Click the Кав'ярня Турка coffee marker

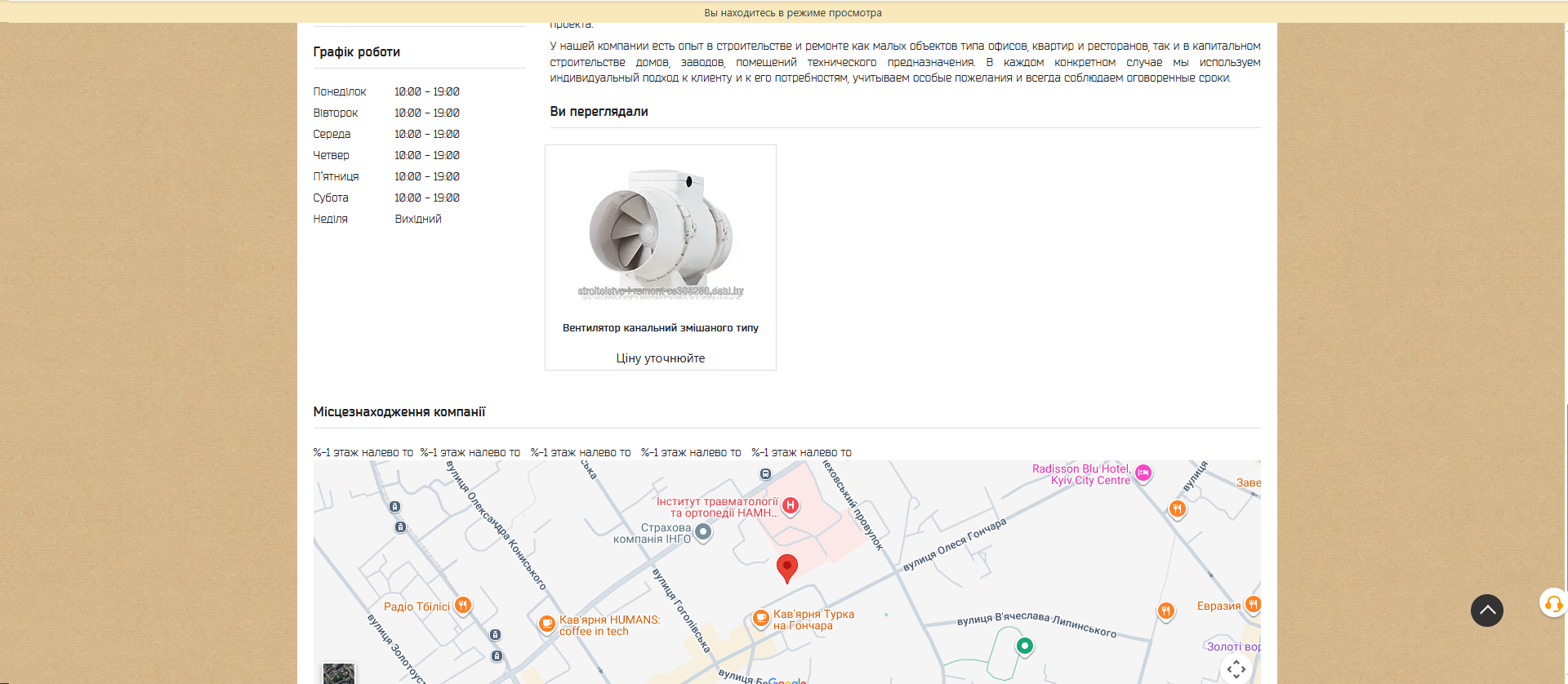(x=760, y=618)
